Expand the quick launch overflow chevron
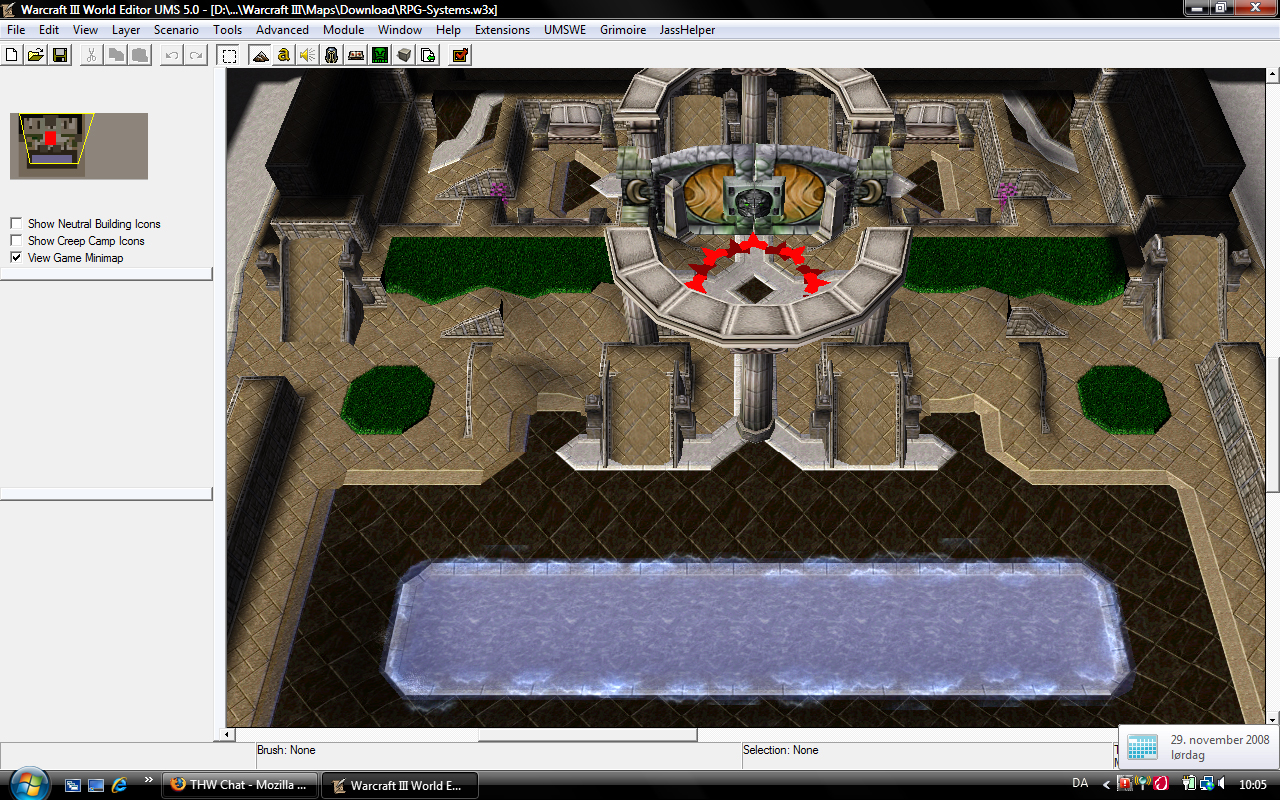The height and width of the screenshot is (800, 1280). (x=149, y=779)
